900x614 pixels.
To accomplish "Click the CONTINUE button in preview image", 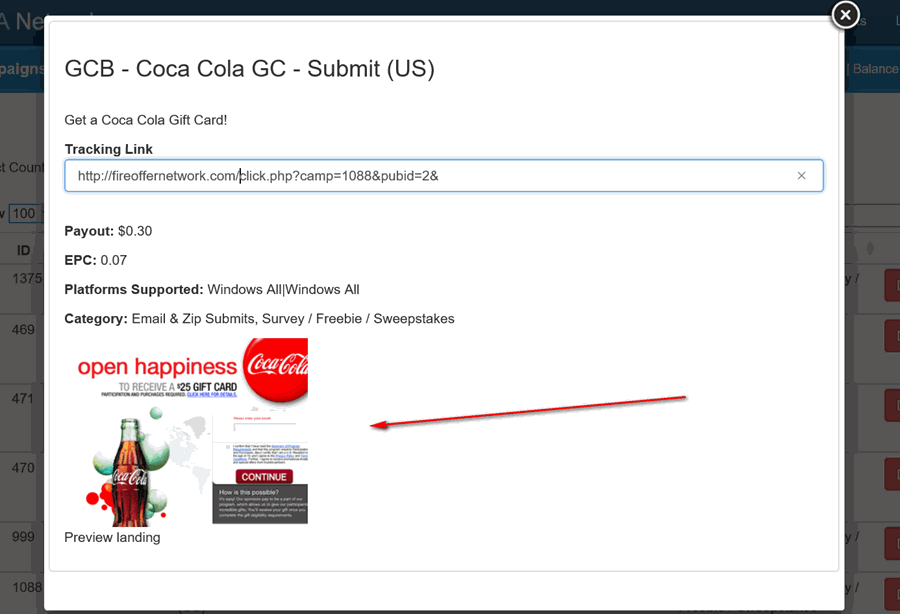I will (264, 477).
